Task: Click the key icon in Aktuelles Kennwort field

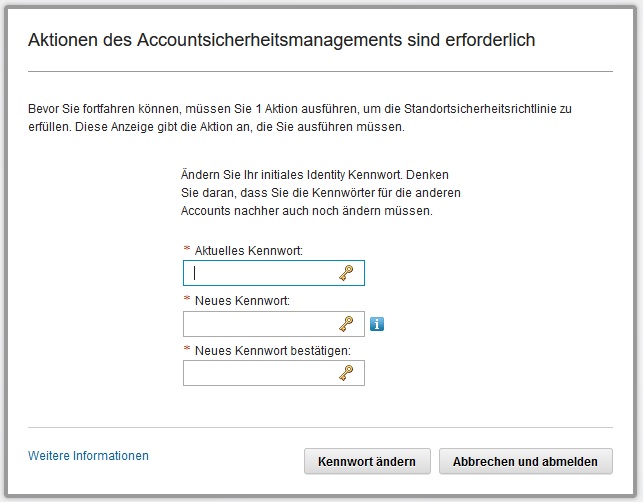Action: (x=346, y=273)
